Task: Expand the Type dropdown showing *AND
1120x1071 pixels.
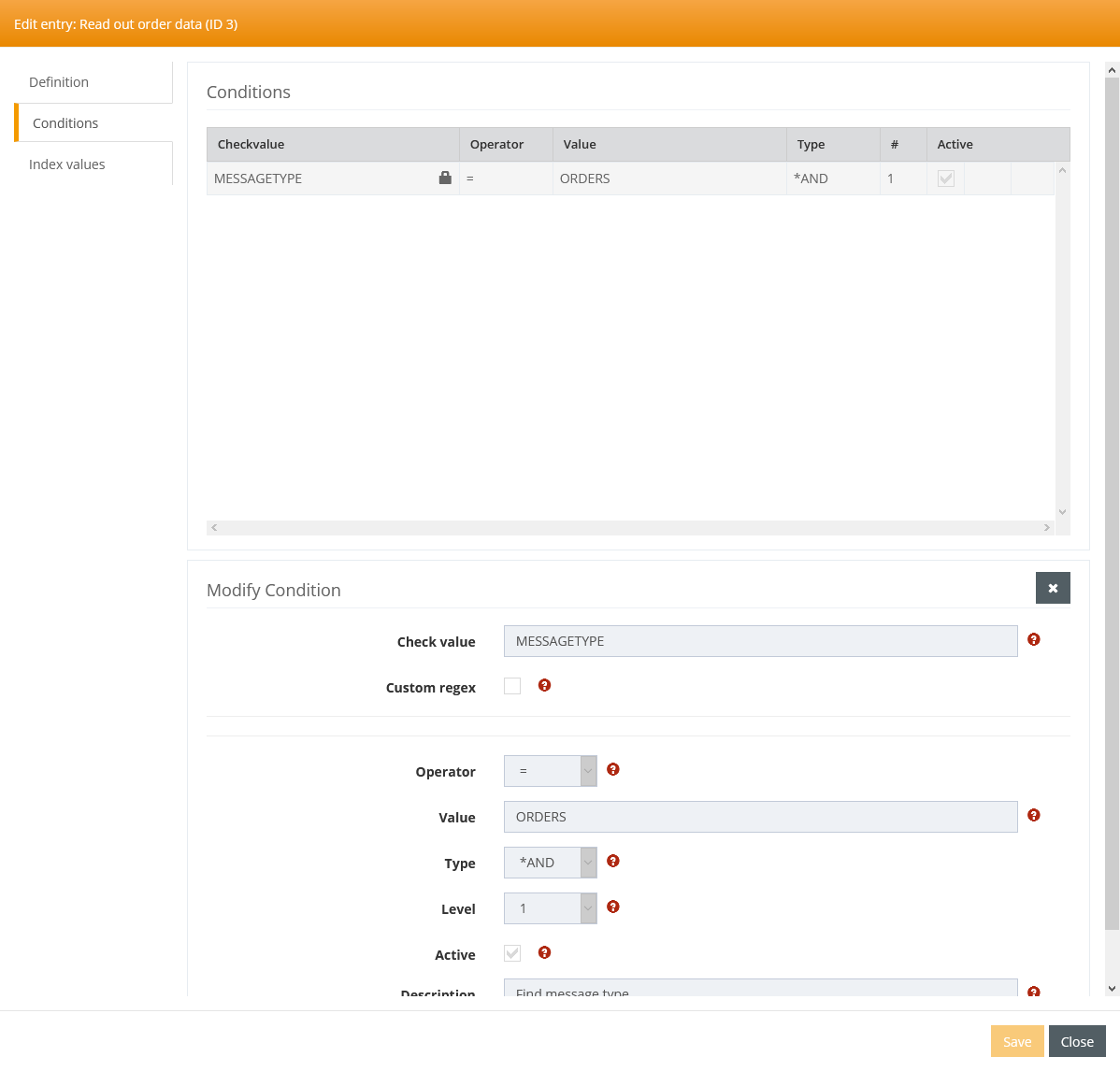Action: (x=550, y=863)
